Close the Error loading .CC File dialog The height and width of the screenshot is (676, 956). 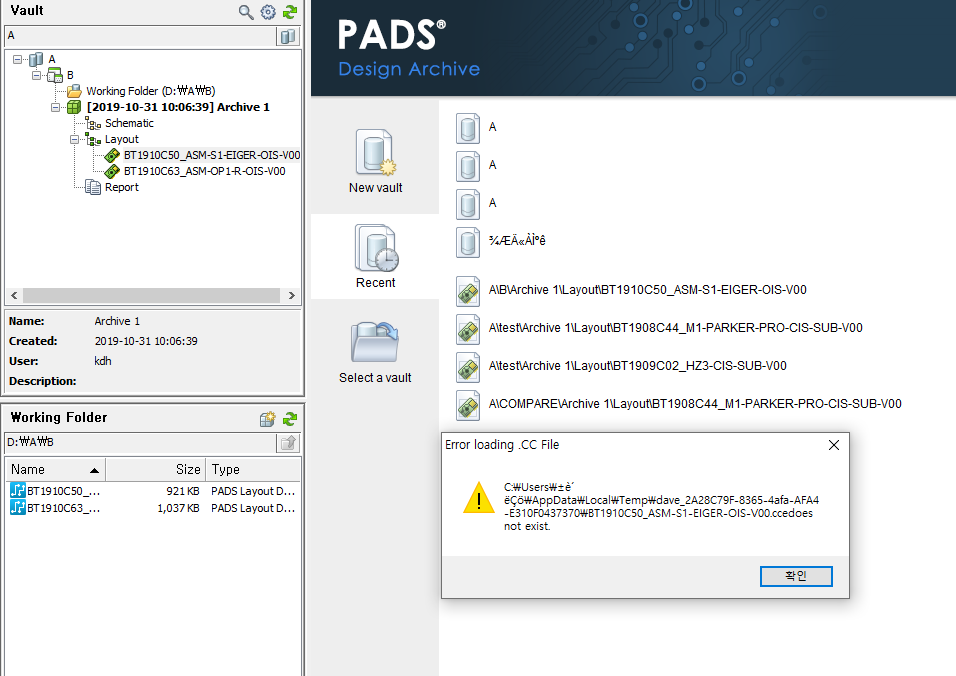coord(833,445)
